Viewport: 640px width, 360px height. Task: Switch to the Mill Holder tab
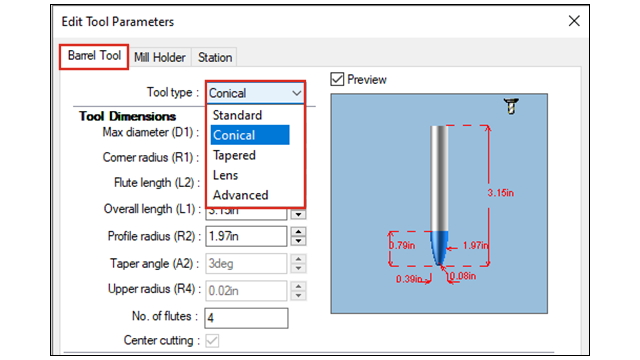[160, 57]
